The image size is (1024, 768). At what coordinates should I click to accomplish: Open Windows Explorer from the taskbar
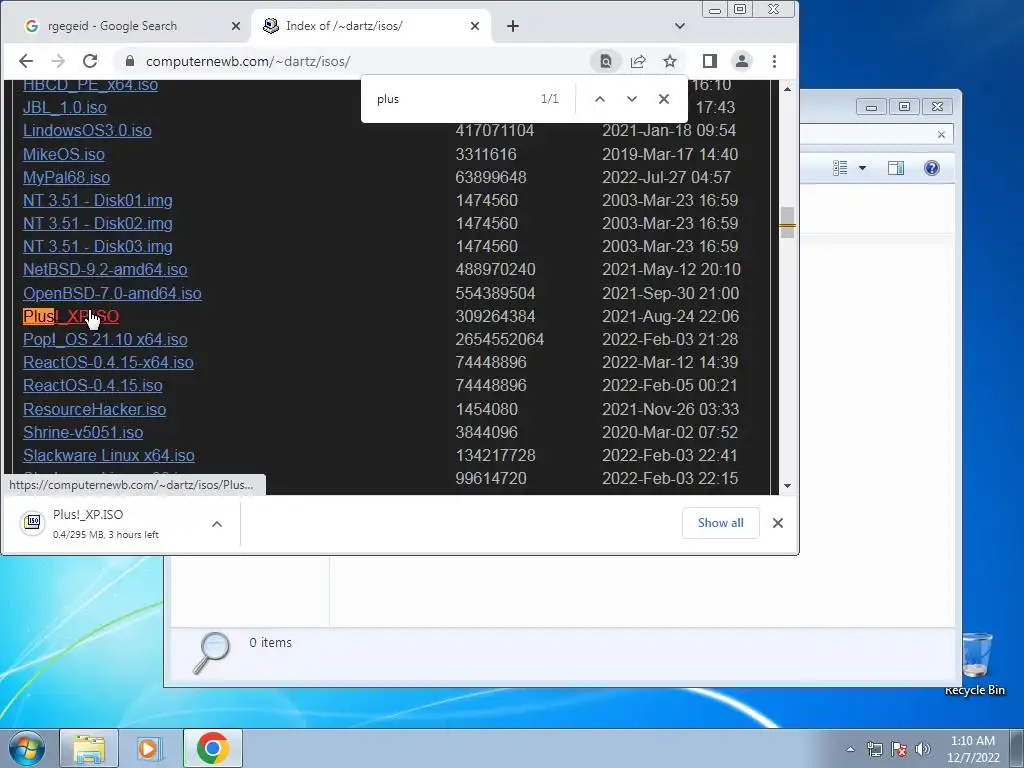[89, 748]
